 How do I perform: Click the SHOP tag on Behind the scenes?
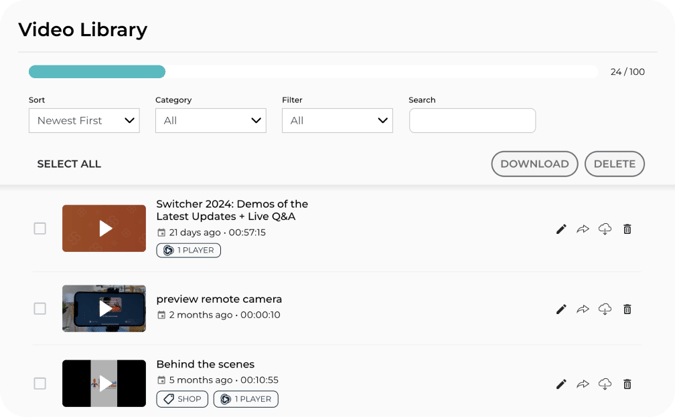pyautogui.click(x=182, y=399)
